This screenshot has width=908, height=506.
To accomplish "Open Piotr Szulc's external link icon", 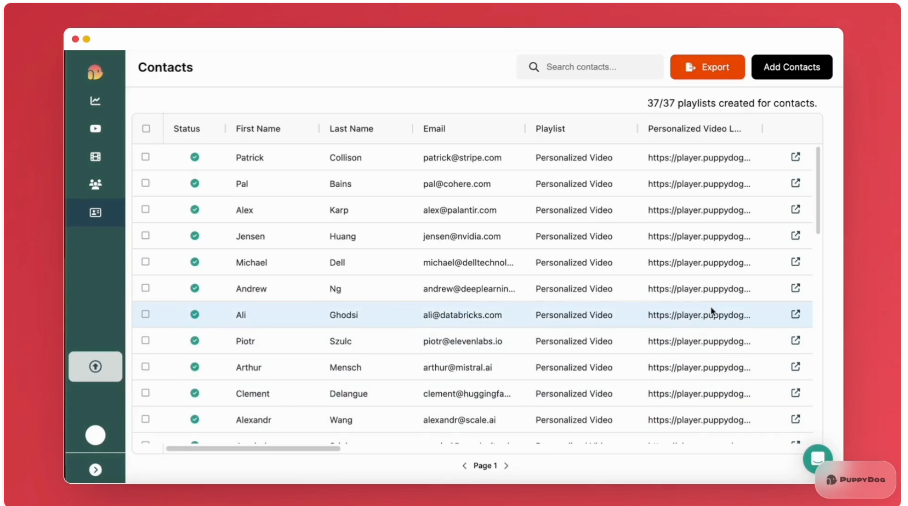I will 795,340.
